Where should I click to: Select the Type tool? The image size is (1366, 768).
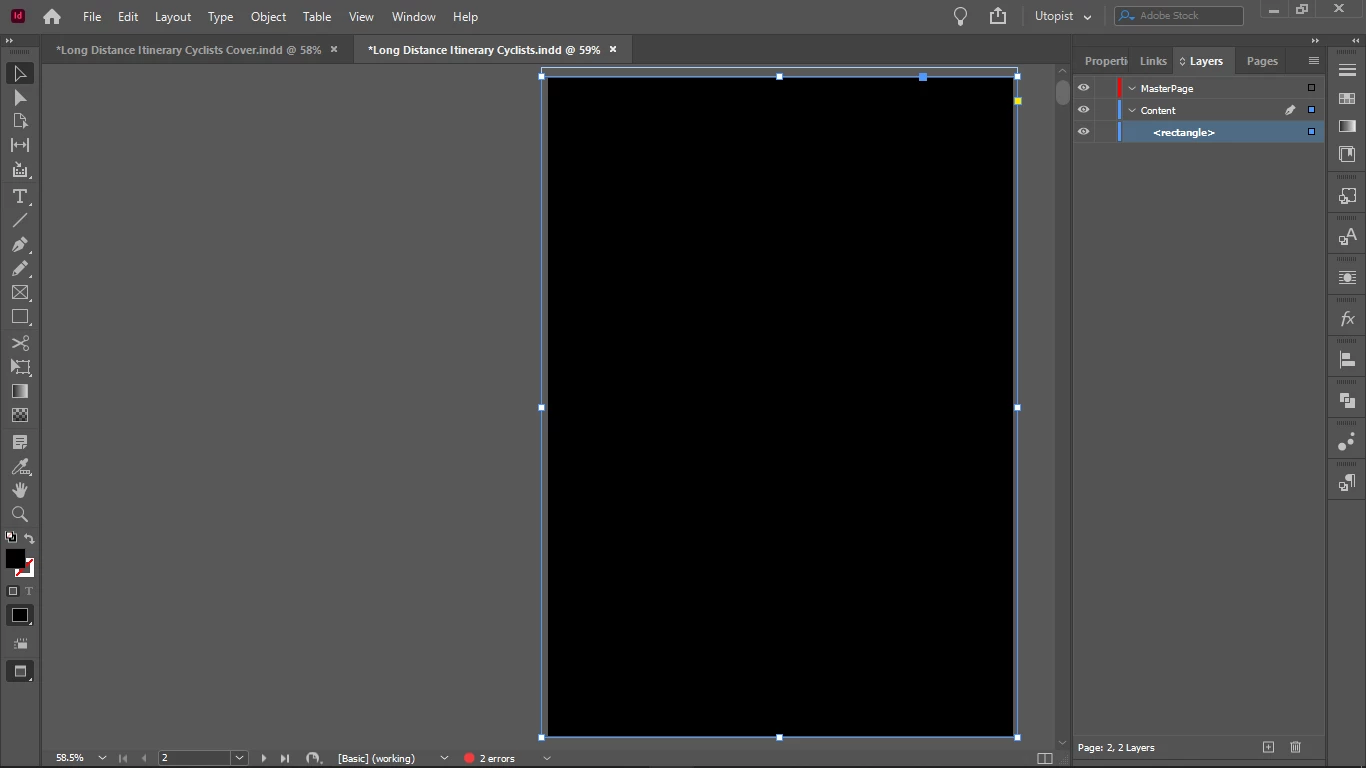(x=20, y=196)
